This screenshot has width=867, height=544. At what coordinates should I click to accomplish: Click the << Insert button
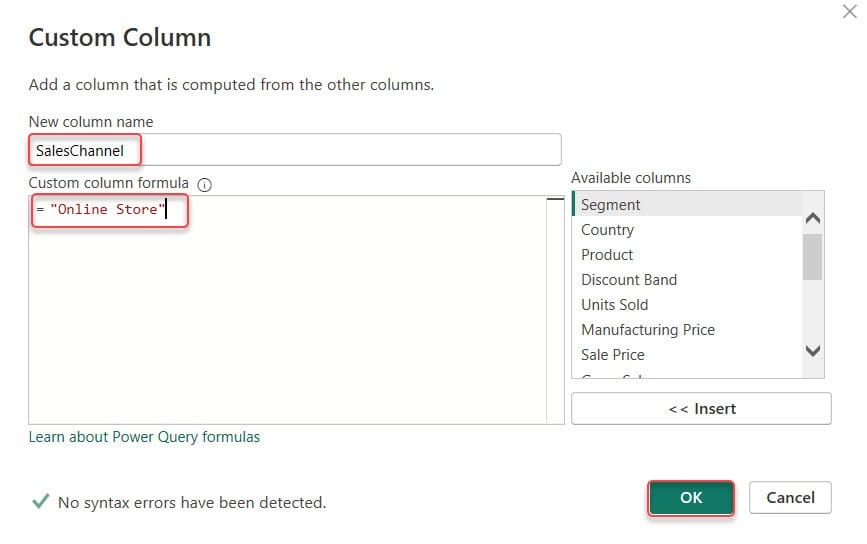701,409
